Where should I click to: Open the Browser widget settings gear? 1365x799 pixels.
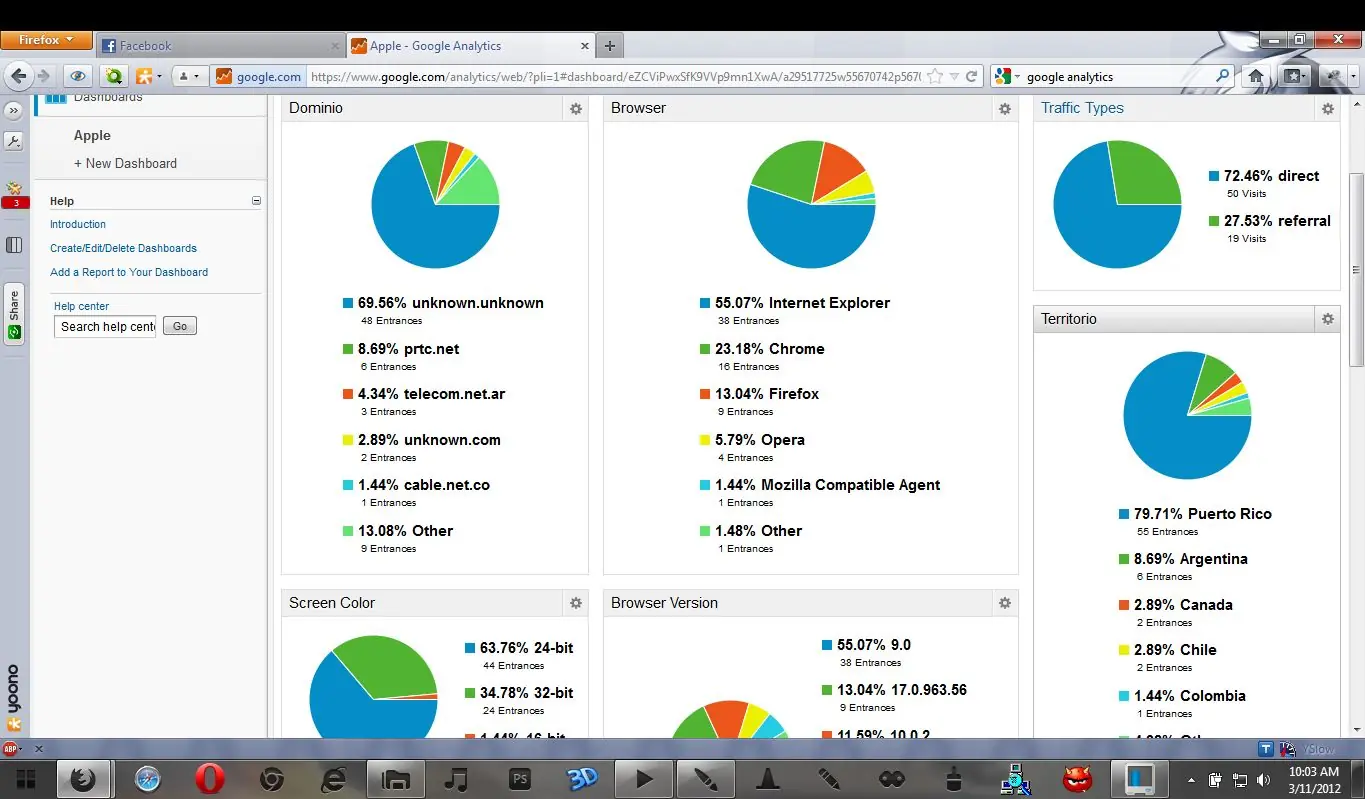pos(1005,109)
